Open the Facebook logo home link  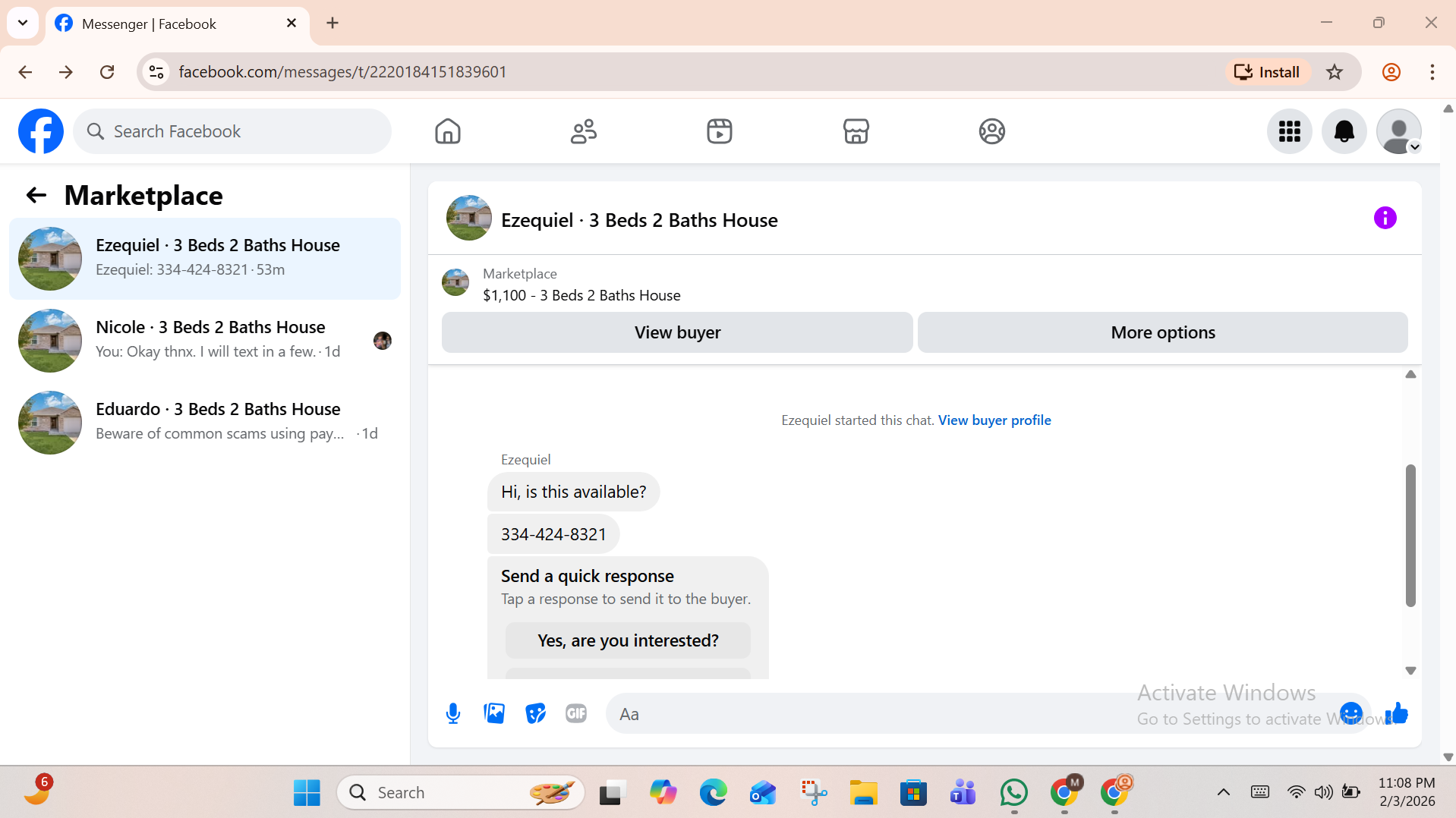click(x=41, y=131)
